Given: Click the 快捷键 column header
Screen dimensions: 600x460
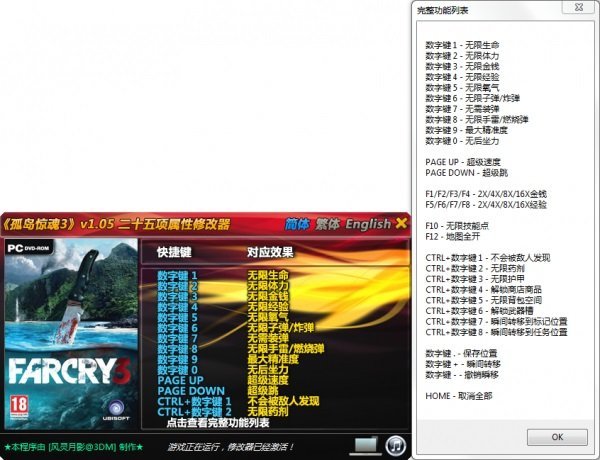Looking at the screenshot, I should 174,252.
